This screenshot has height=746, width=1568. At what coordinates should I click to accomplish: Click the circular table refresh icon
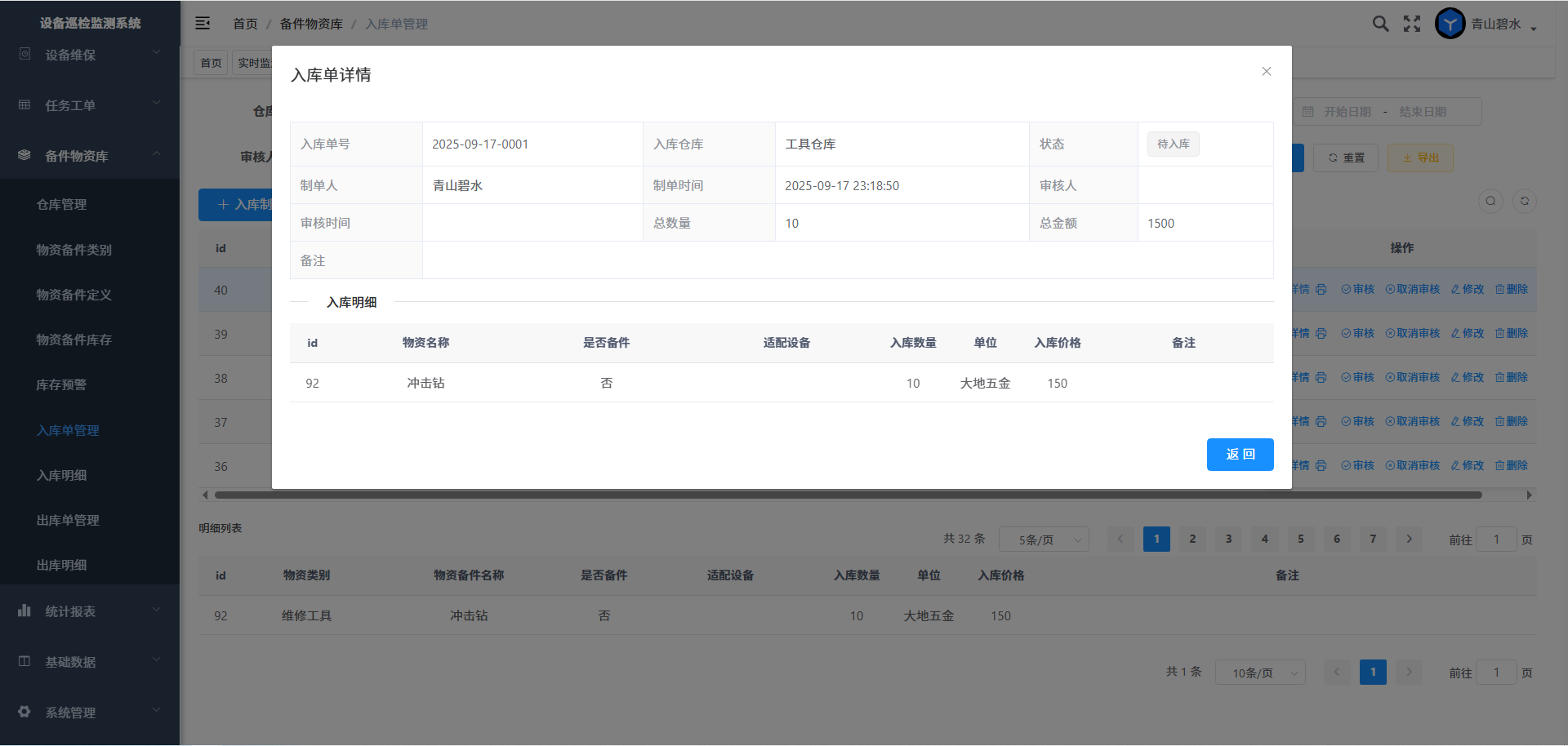pyautogui.click(x=1524, y=202)
